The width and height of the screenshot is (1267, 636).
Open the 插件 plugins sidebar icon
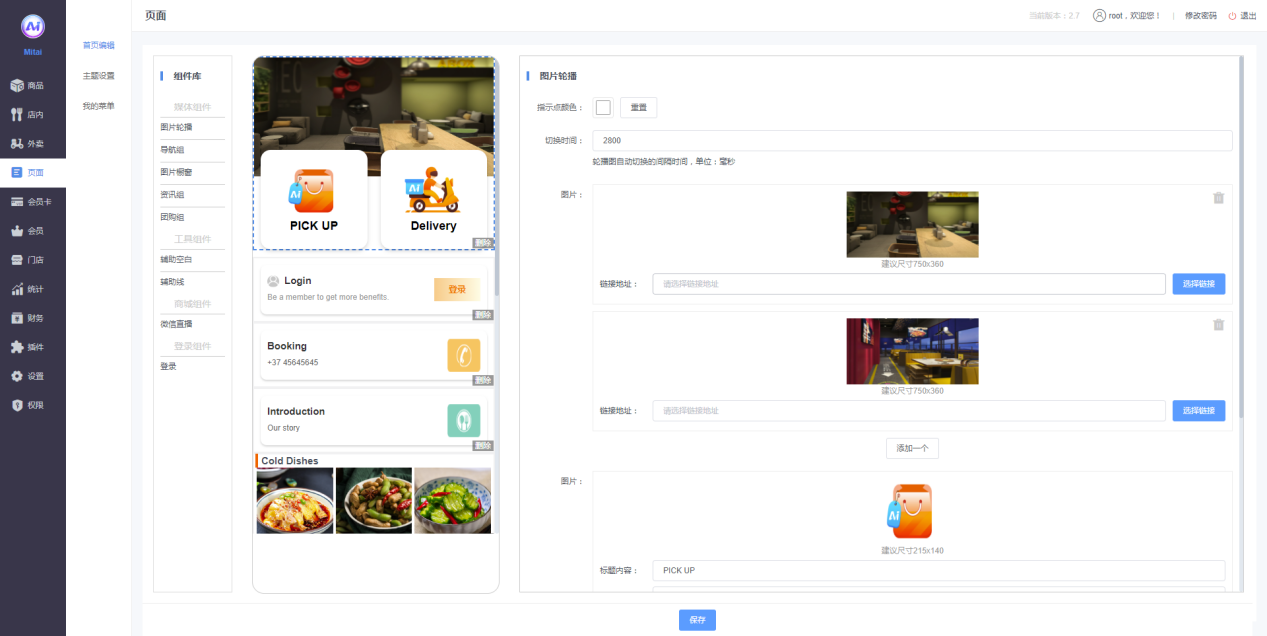coord(17,348)
